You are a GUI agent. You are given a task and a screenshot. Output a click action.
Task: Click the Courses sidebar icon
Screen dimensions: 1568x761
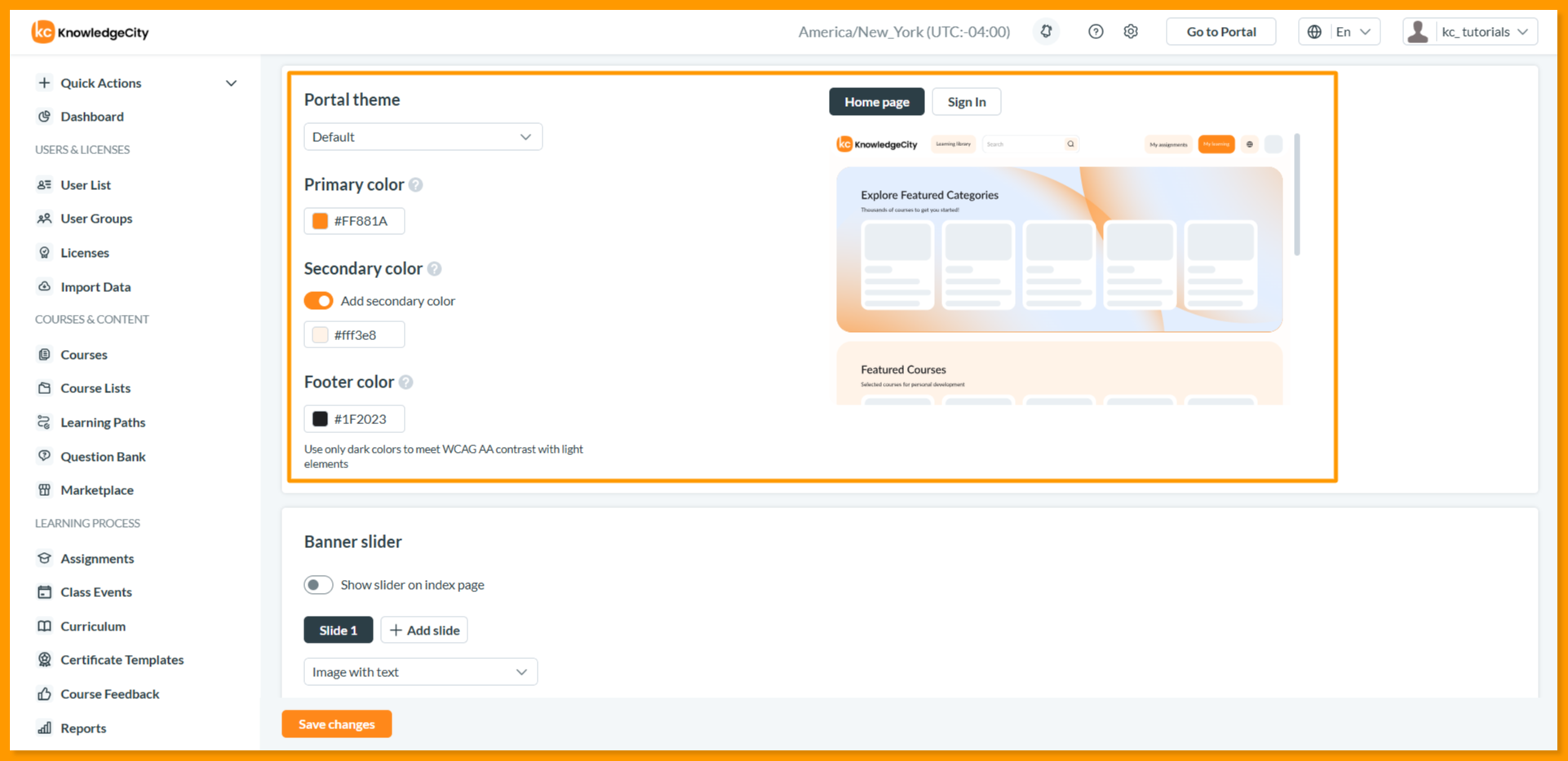(x=45, y=355)
